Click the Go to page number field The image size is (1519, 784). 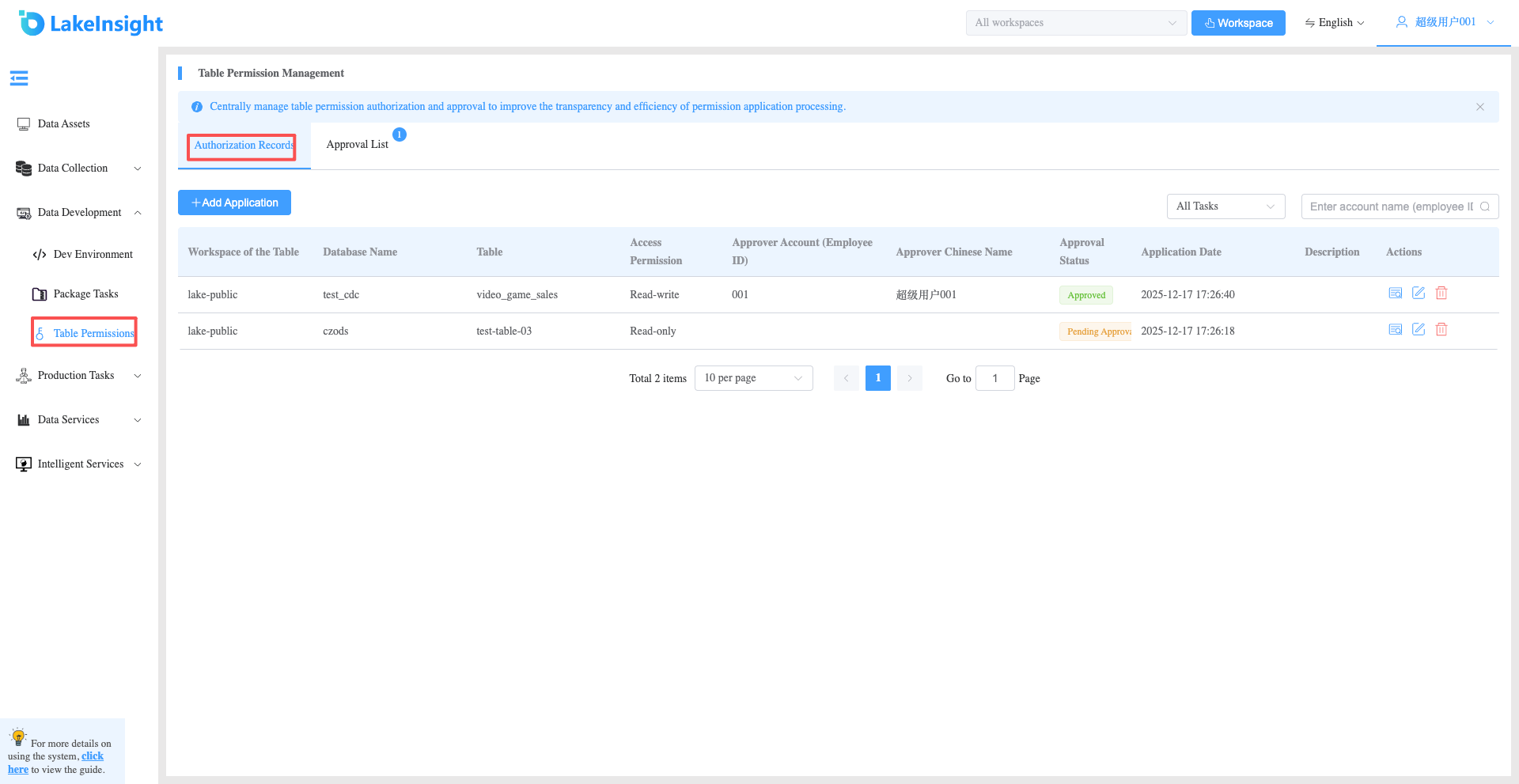coord(995,378)
